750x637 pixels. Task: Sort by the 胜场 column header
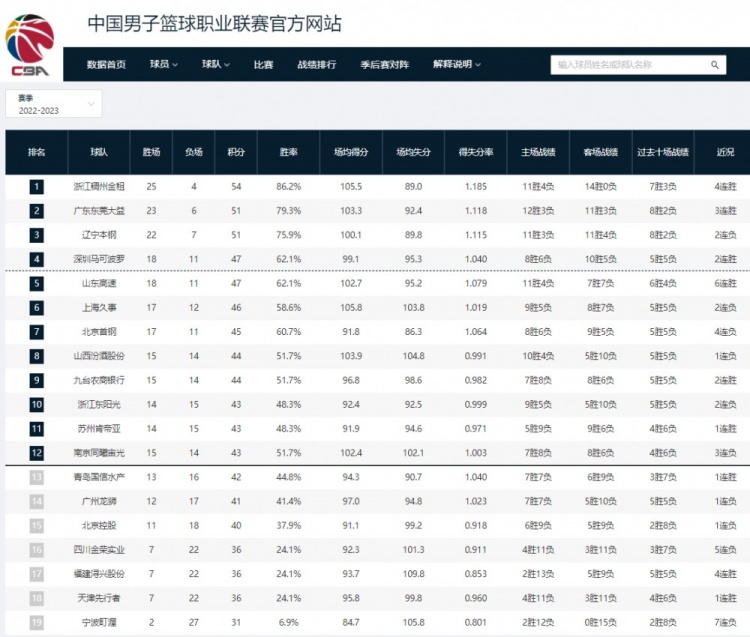point(151,152)
